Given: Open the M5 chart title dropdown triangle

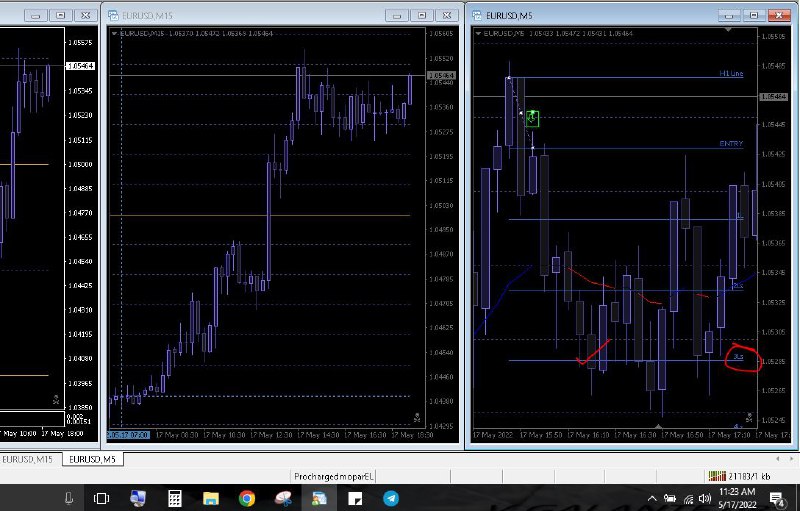Looking at the screenshot, I should coord(478,34).
